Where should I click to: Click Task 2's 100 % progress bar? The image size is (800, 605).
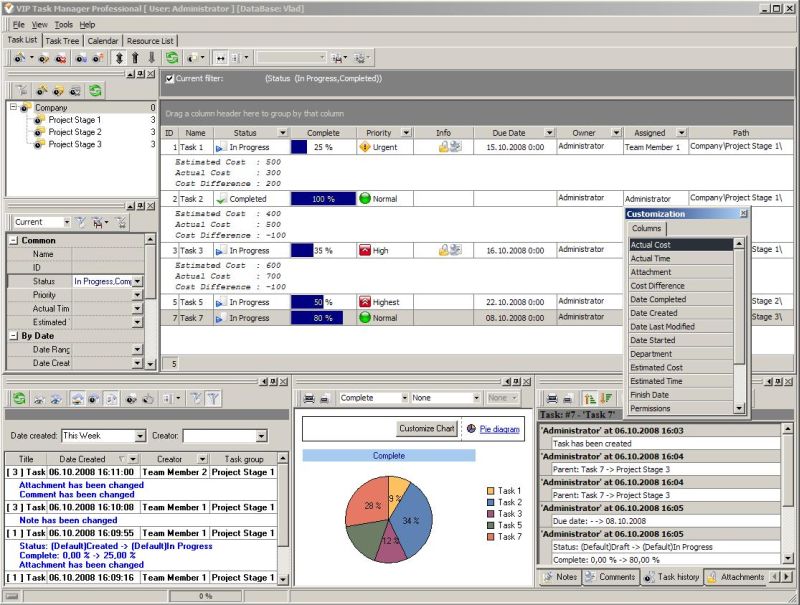323,198
